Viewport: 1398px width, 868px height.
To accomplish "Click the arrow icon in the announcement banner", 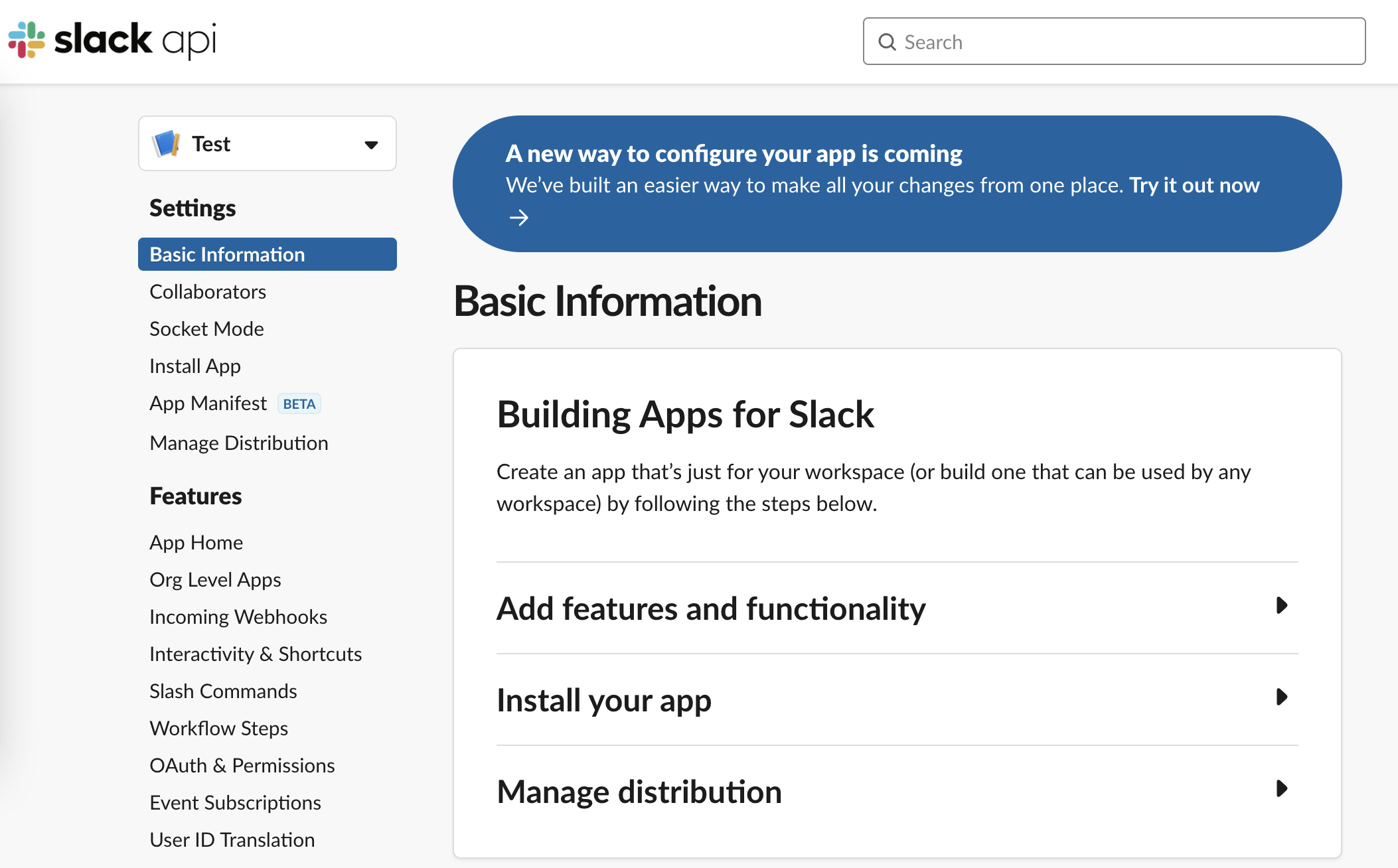I will [520, 217].
